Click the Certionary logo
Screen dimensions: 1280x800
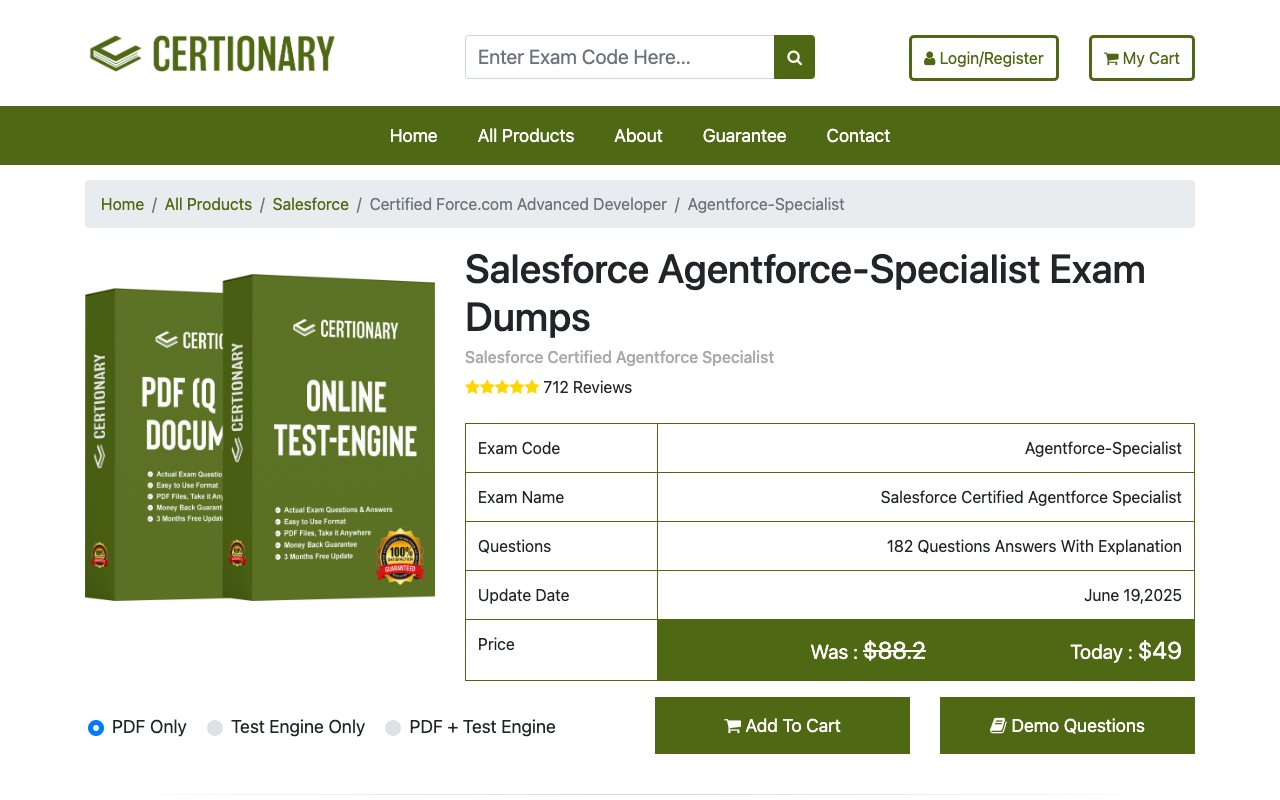[x=212, y=53]
